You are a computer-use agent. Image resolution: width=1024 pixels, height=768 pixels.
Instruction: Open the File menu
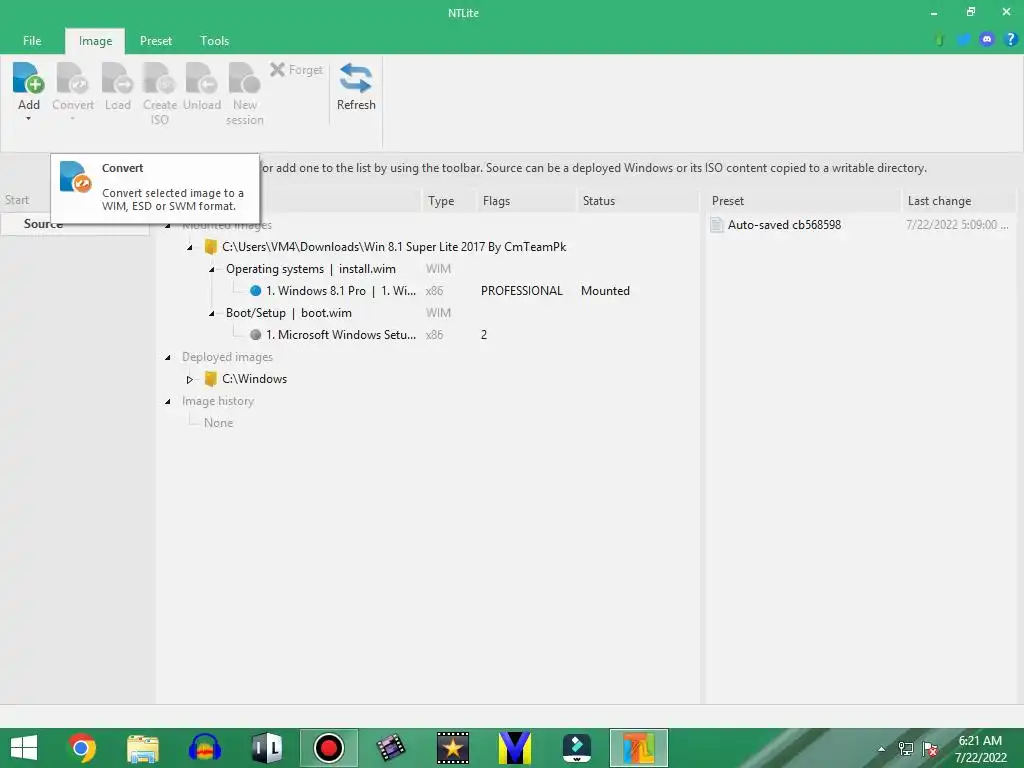tap(32, 40)
